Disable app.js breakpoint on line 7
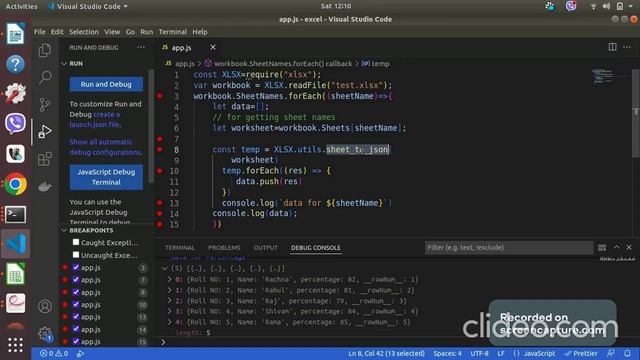 pyautogui.click(x=76, y=280)
